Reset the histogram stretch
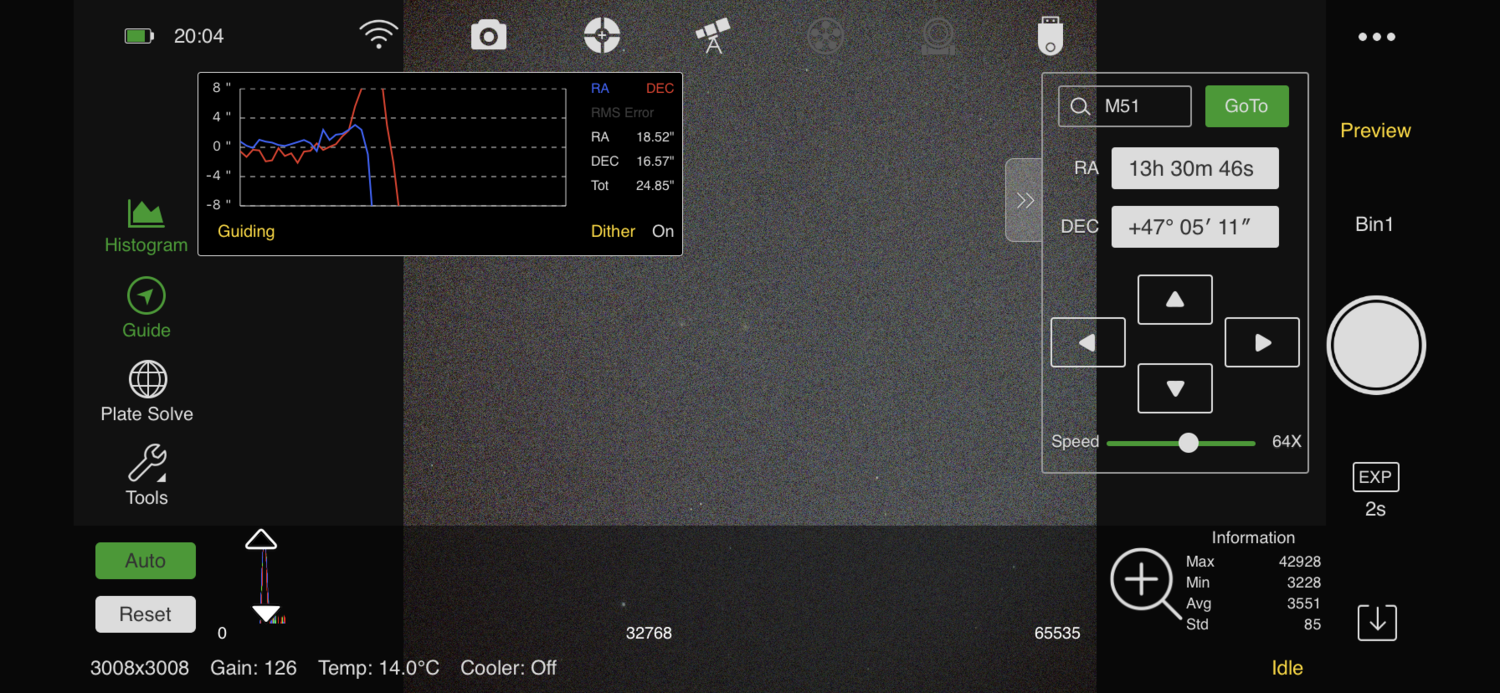The width and height of the screenshot is (1500, 693). pos(145,614)
